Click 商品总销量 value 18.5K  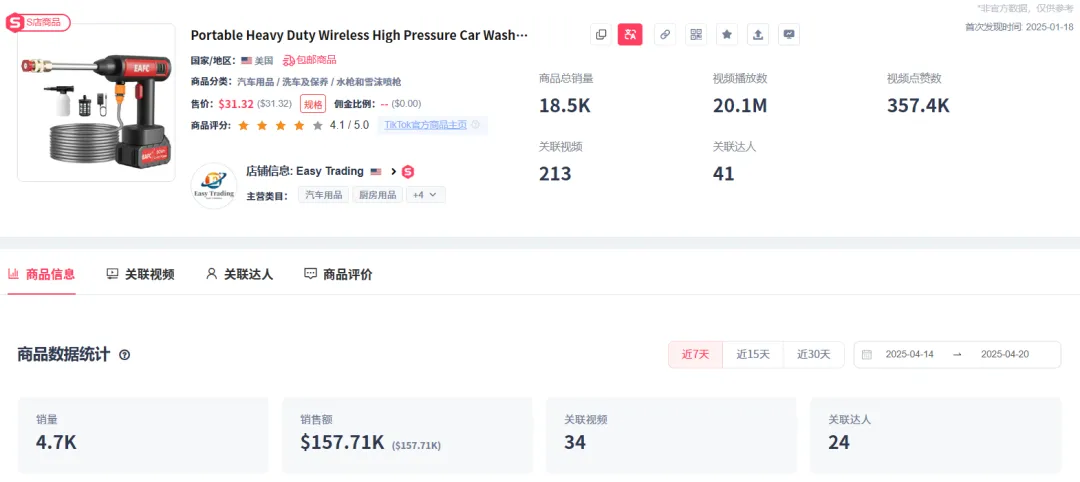coord(565,105)
